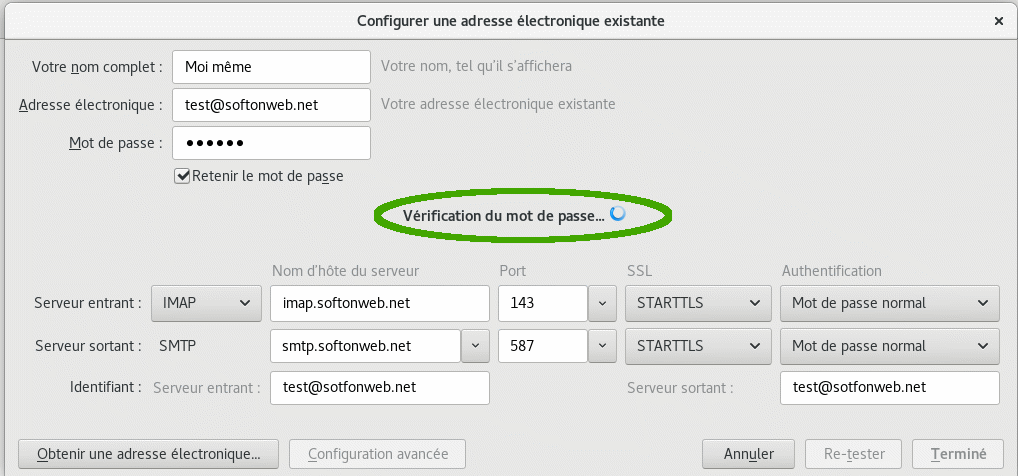Click the outgoing server identifiant field
This screenshot has width=1018, height=476.
click(889, 388)
